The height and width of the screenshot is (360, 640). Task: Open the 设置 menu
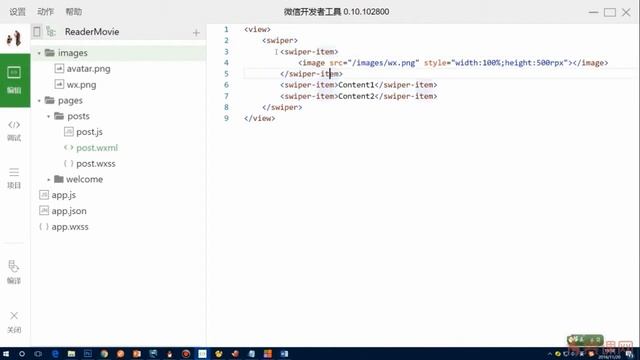[x=17, y=12]
